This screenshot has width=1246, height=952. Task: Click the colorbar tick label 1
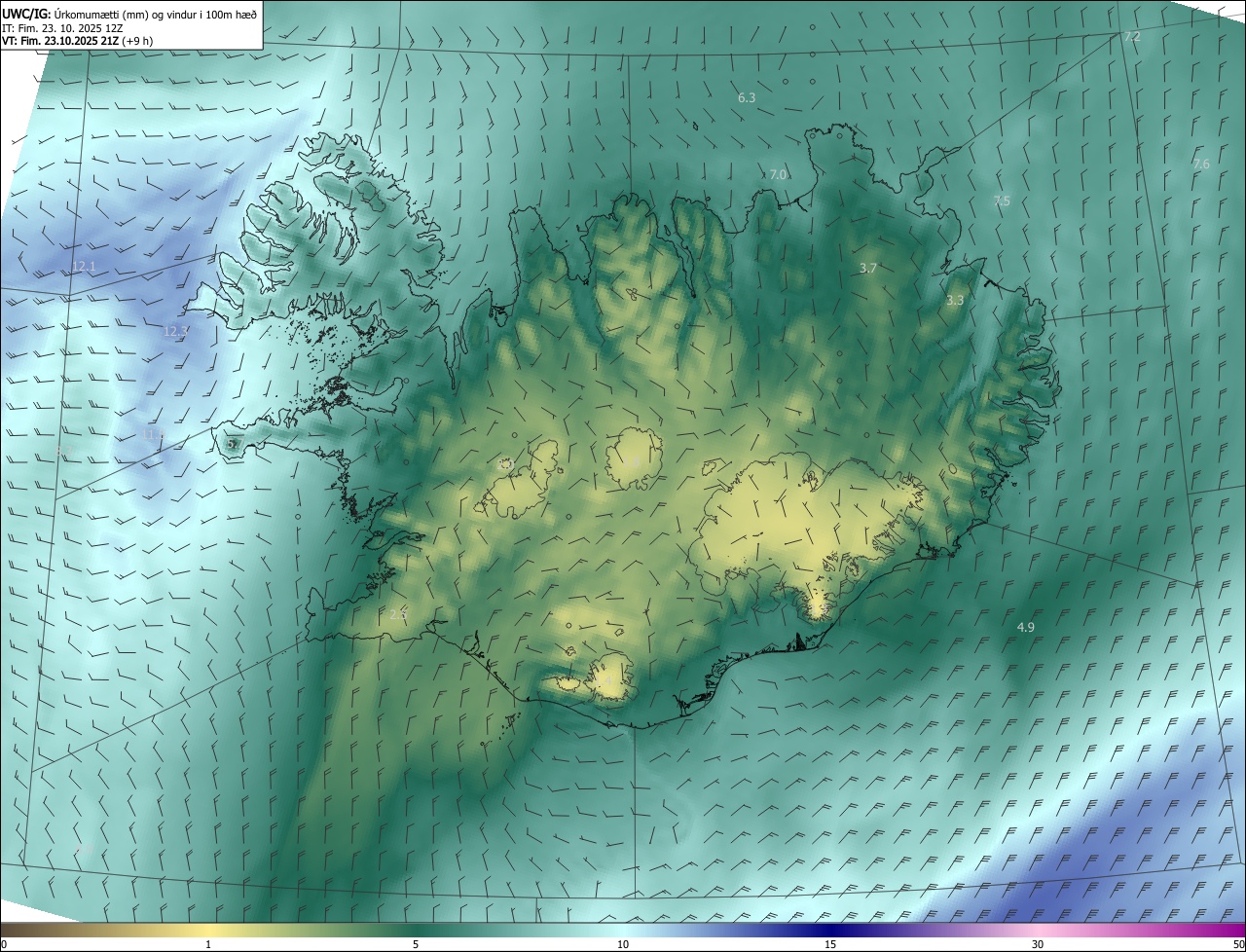point(208,945)
